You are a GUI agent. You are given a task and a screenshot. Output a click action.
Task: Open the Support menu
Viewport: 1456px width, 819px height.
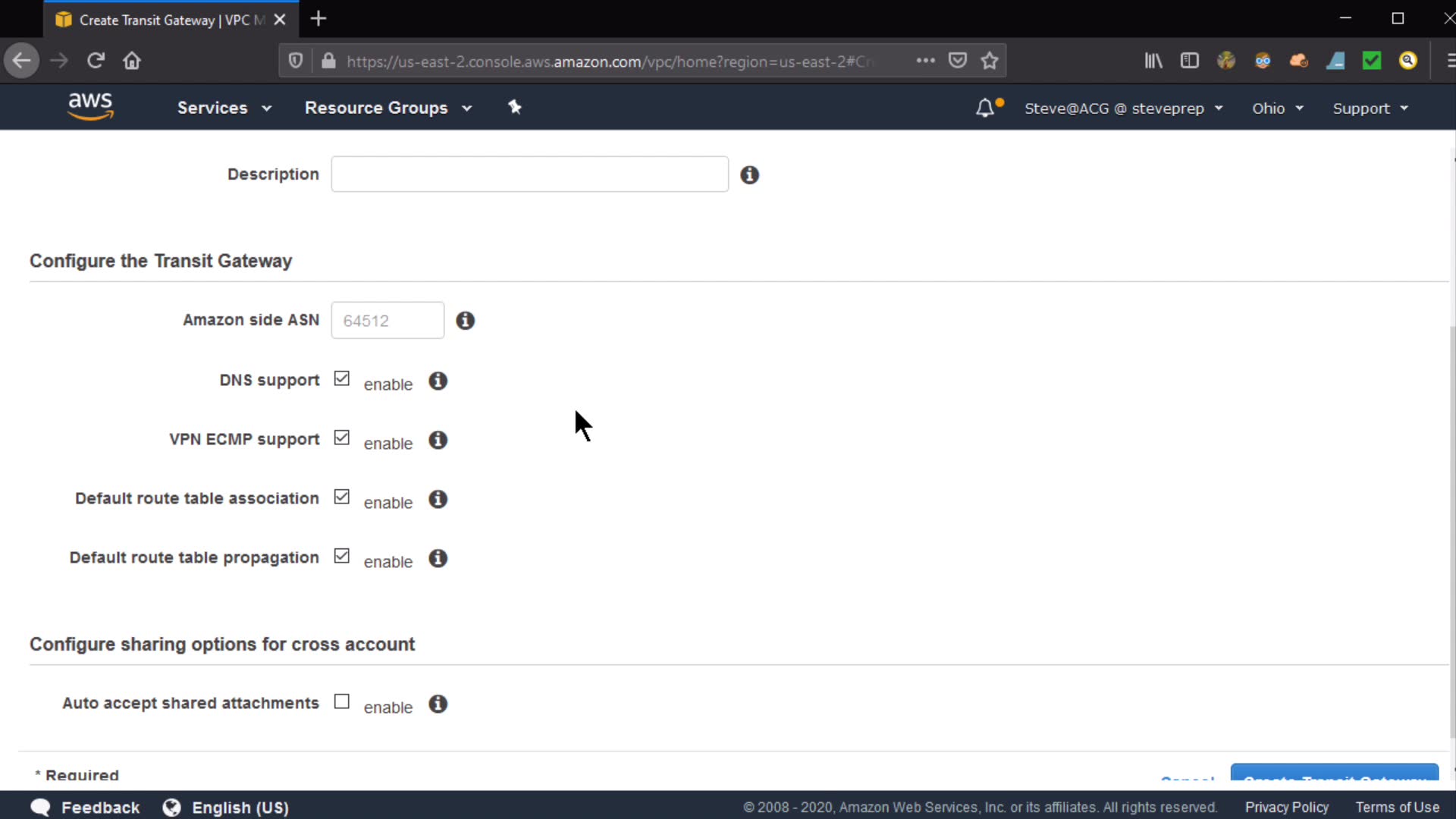point(1370,108)
